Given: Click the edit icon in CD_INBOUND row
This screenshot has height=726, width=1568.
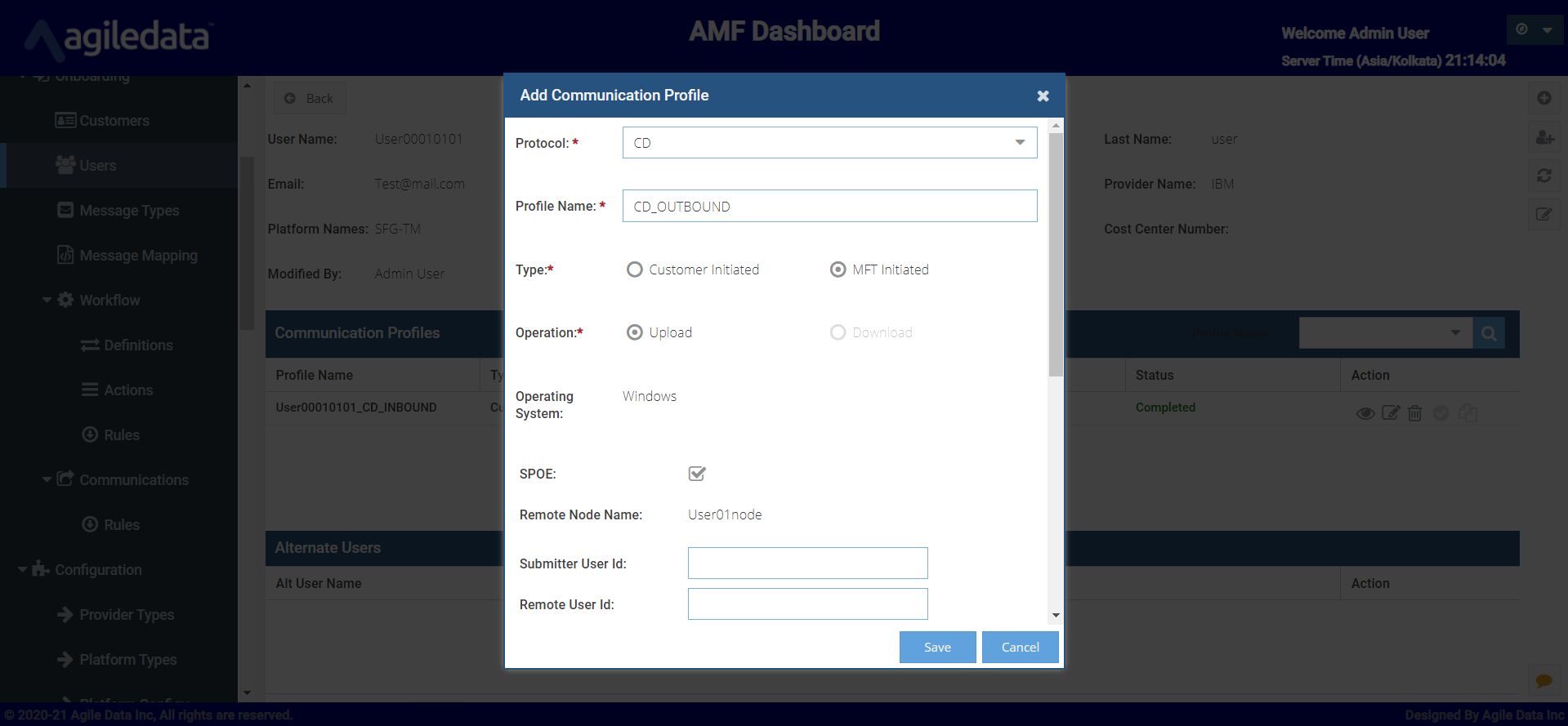Looking at the screenshot, I should coord(1391,413).
